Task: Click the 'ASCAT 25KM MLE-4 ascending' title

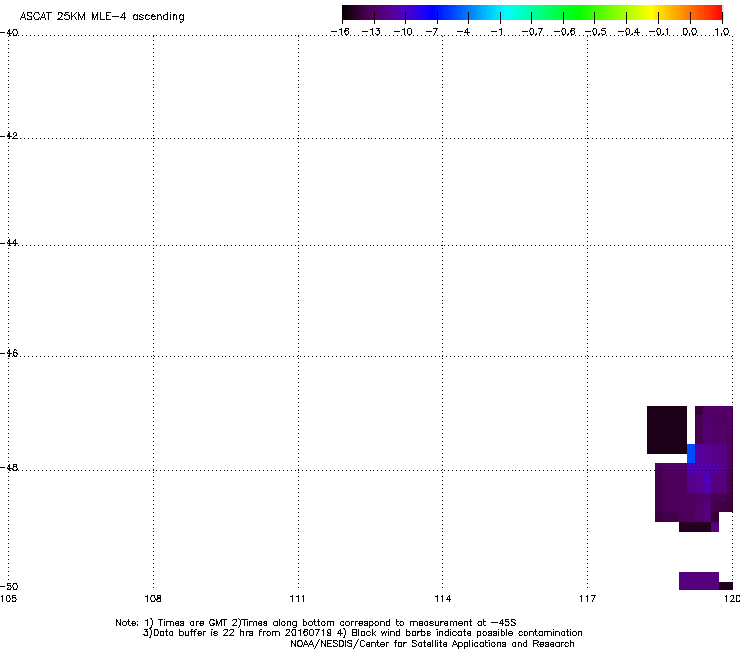Action: (102, 17)
